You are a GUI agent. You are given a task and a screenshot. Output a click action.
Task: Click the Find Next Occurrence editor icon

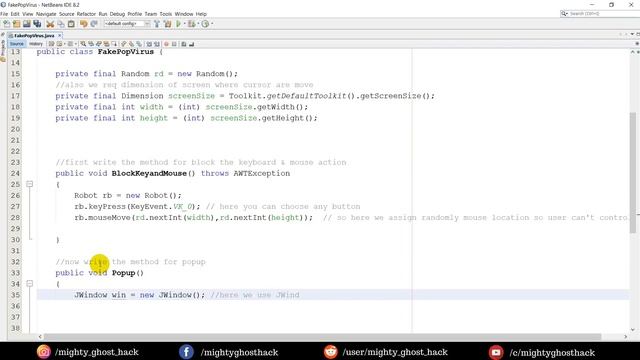(x=98, y=44)
